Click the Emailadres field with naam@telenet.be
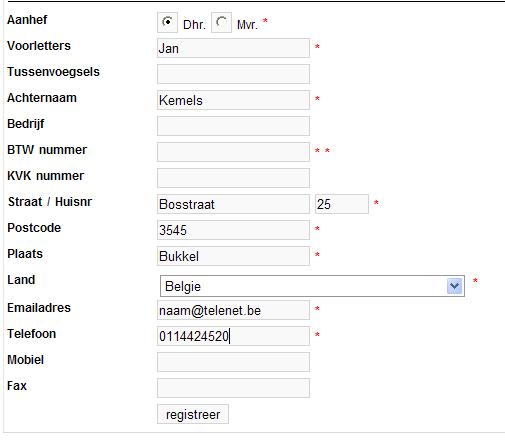 point(233,310)
